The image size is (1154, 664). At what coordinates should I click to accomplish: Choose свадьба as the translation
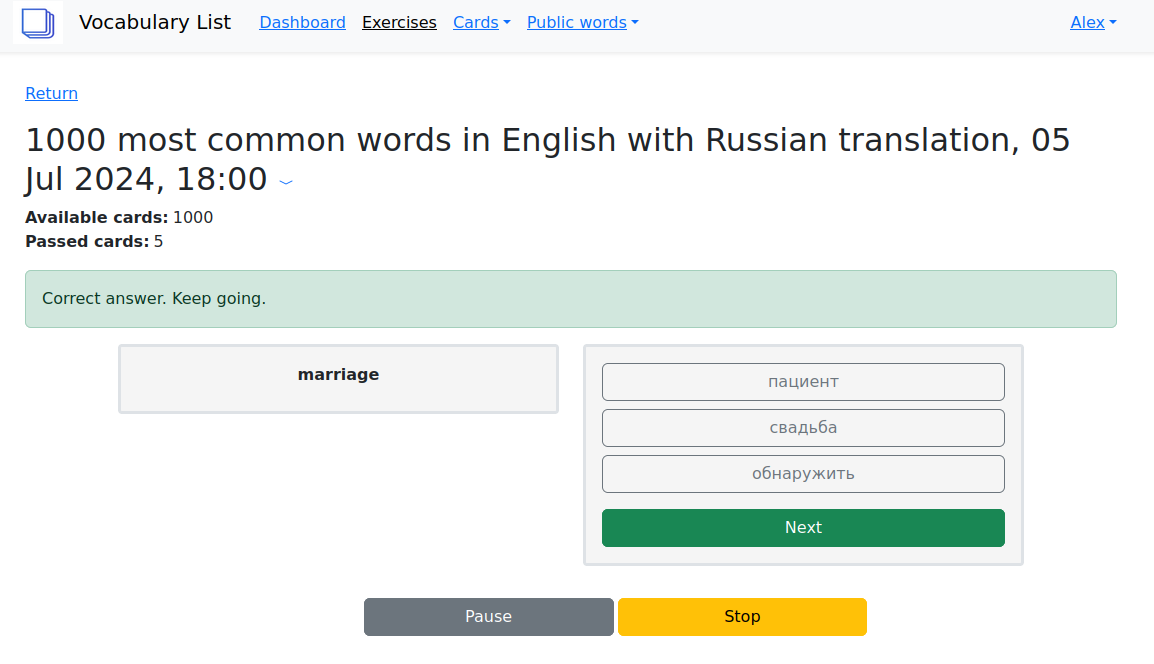click(803, 427)
